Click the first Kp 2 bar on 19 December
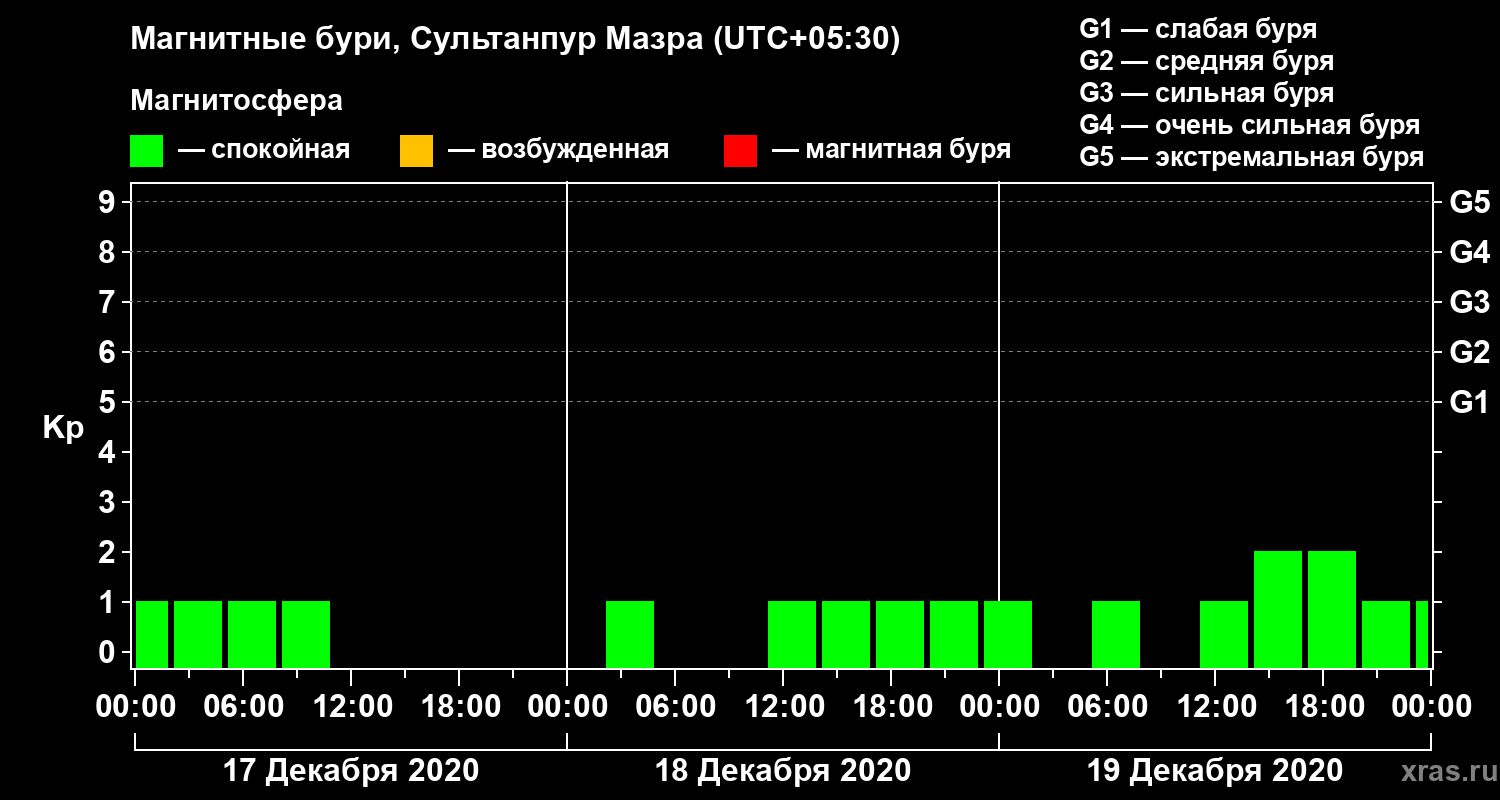1500x800 pixels. 1278,609
